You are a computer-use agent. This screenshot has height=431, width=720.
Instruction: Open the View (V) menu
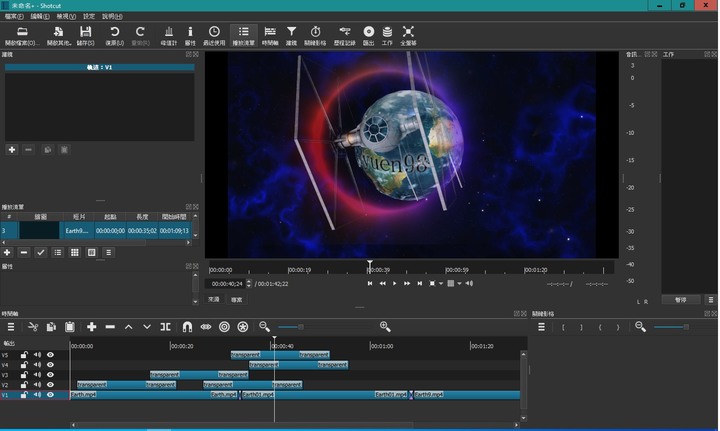tap(66, 17)
